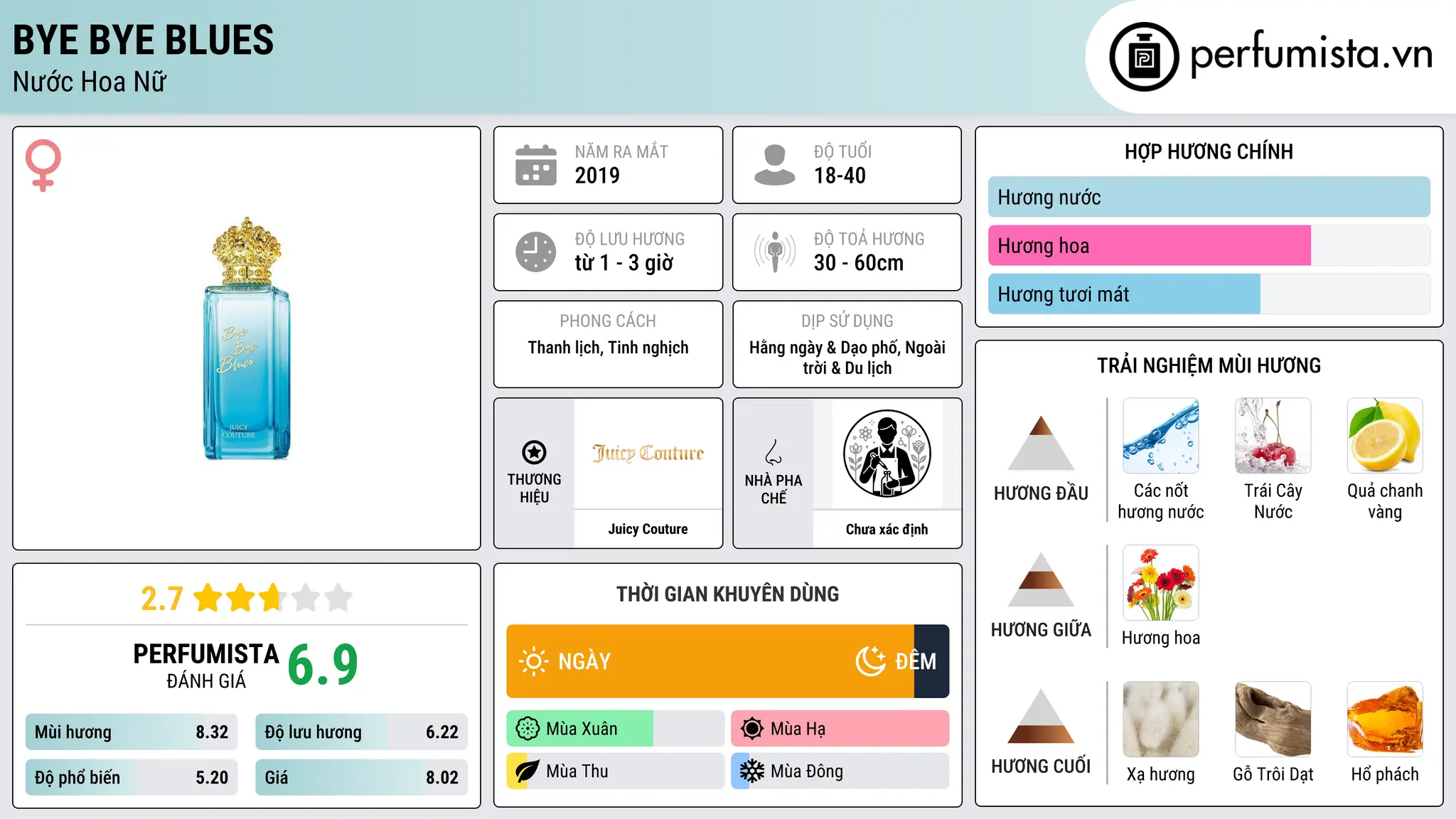Screen dimensions: 1456x819
Task: Click the orange Ngày usage bar
Action: (x=710, y=661)
